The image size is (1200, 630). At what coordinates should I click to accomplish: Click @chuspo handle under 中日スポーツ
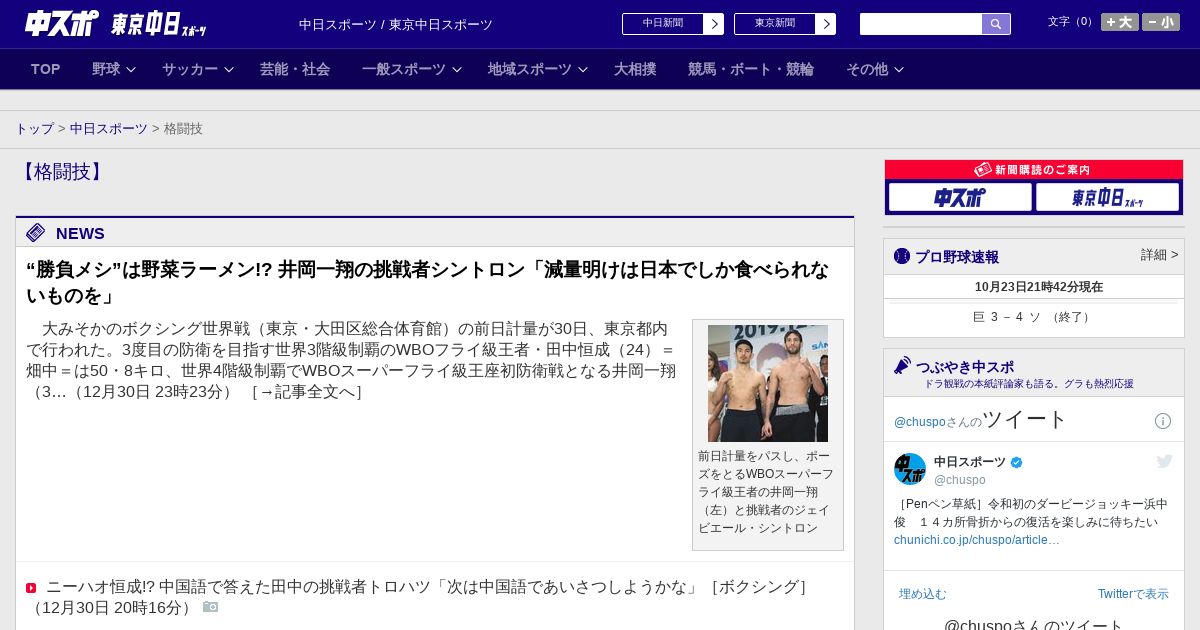click(x=960, y=480)
